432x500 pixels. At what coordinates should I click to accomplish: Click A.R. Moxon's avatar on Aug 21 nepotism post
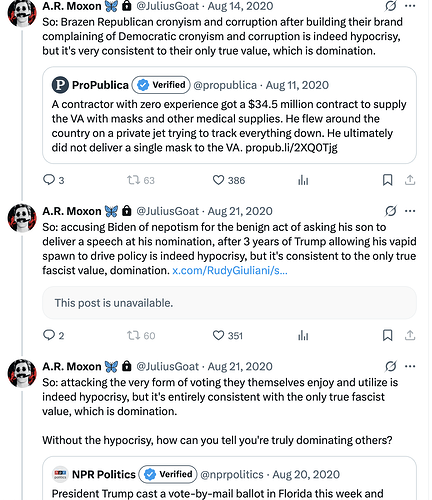22,218
